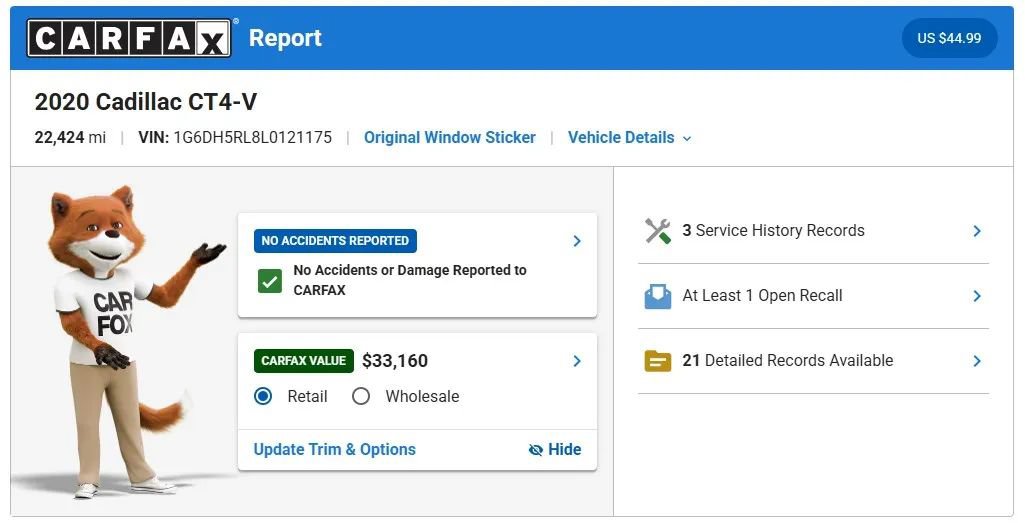Click the Open Recall envelope icon

click(x=658, y=296)
